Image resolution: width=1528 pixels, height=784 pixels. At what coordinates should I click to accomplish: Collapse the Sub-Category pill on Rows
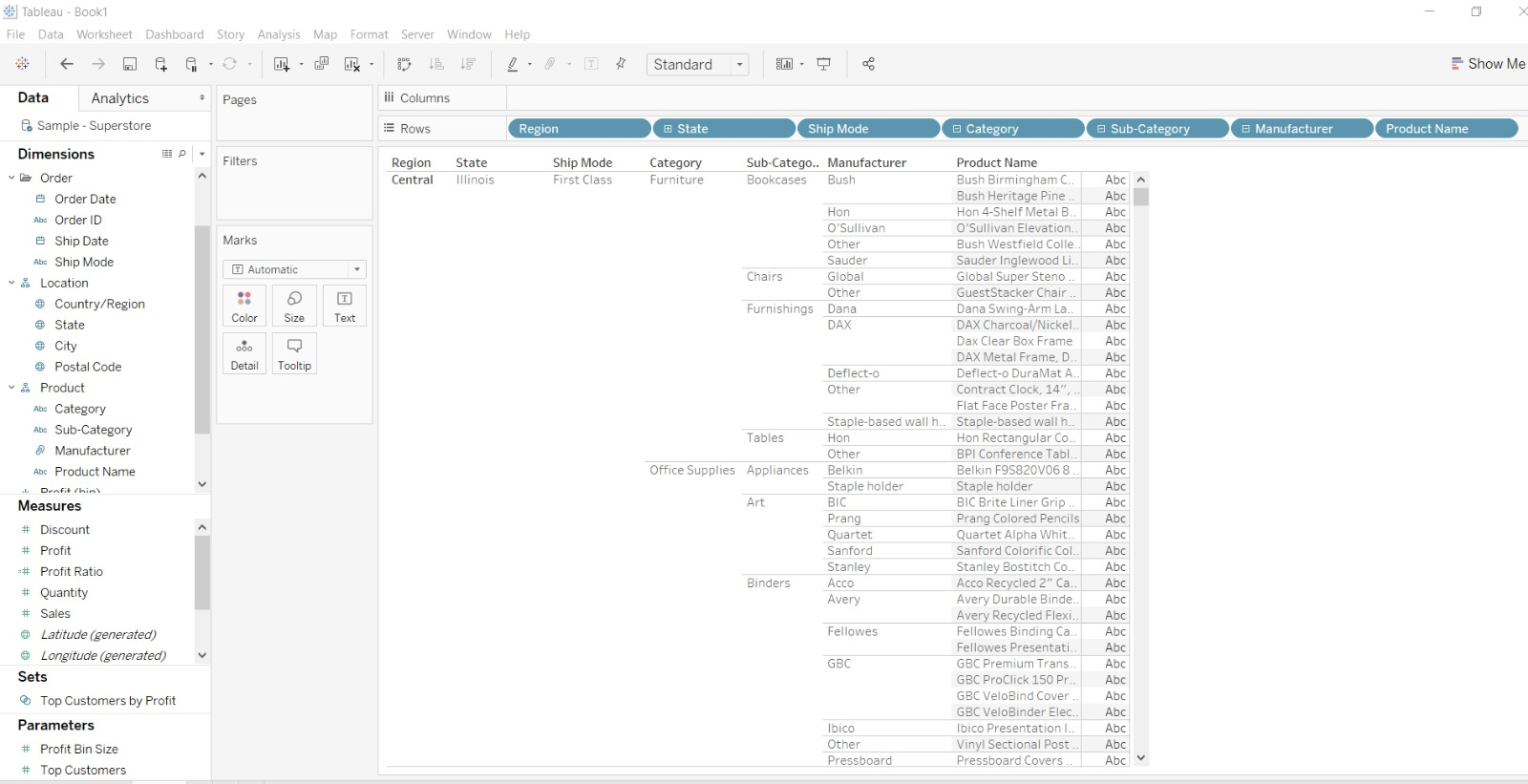coord(1101,129)
